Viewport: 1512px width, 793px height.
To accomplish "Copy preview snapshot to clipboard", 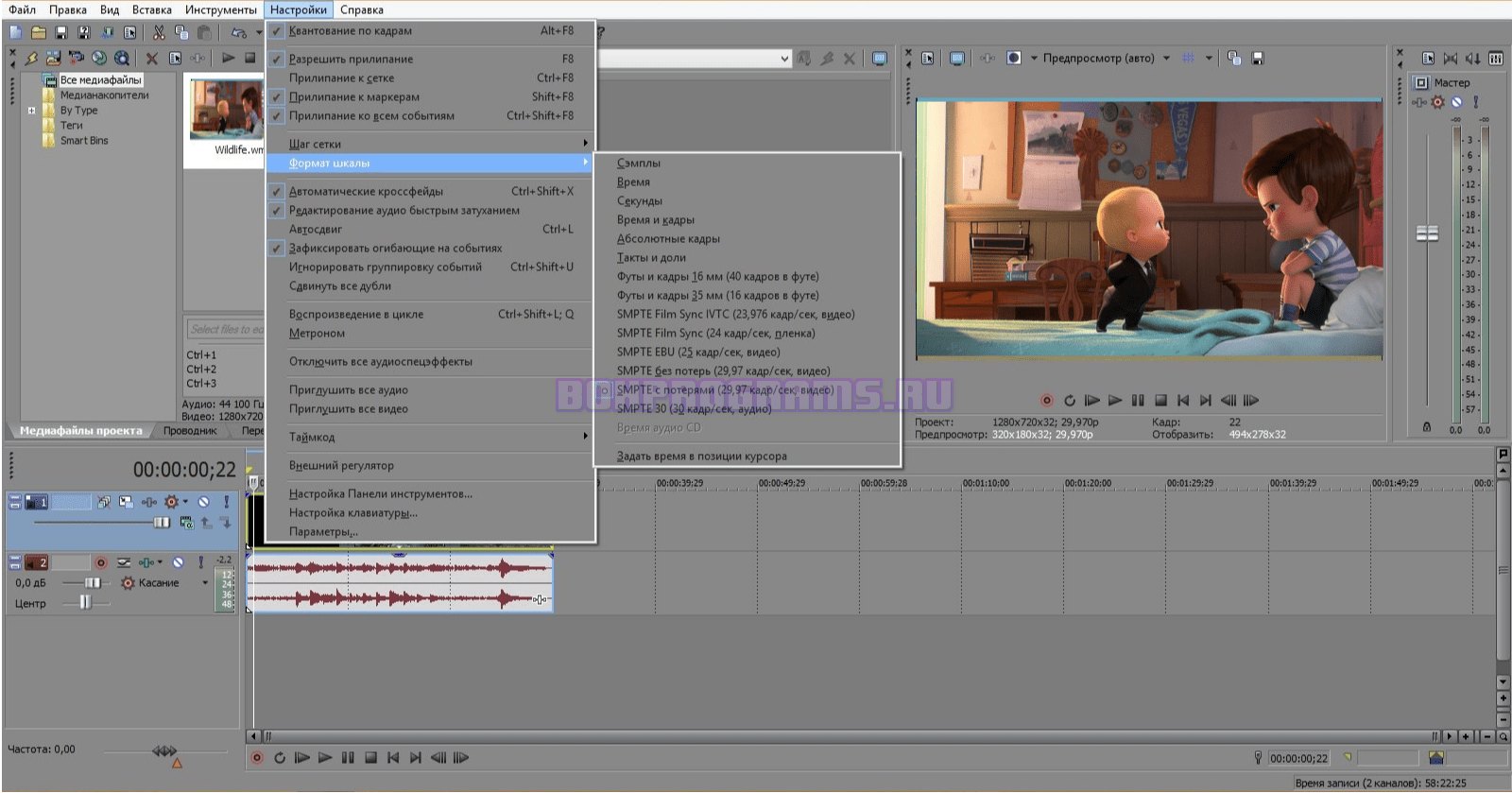I will tap(1234, 59).
